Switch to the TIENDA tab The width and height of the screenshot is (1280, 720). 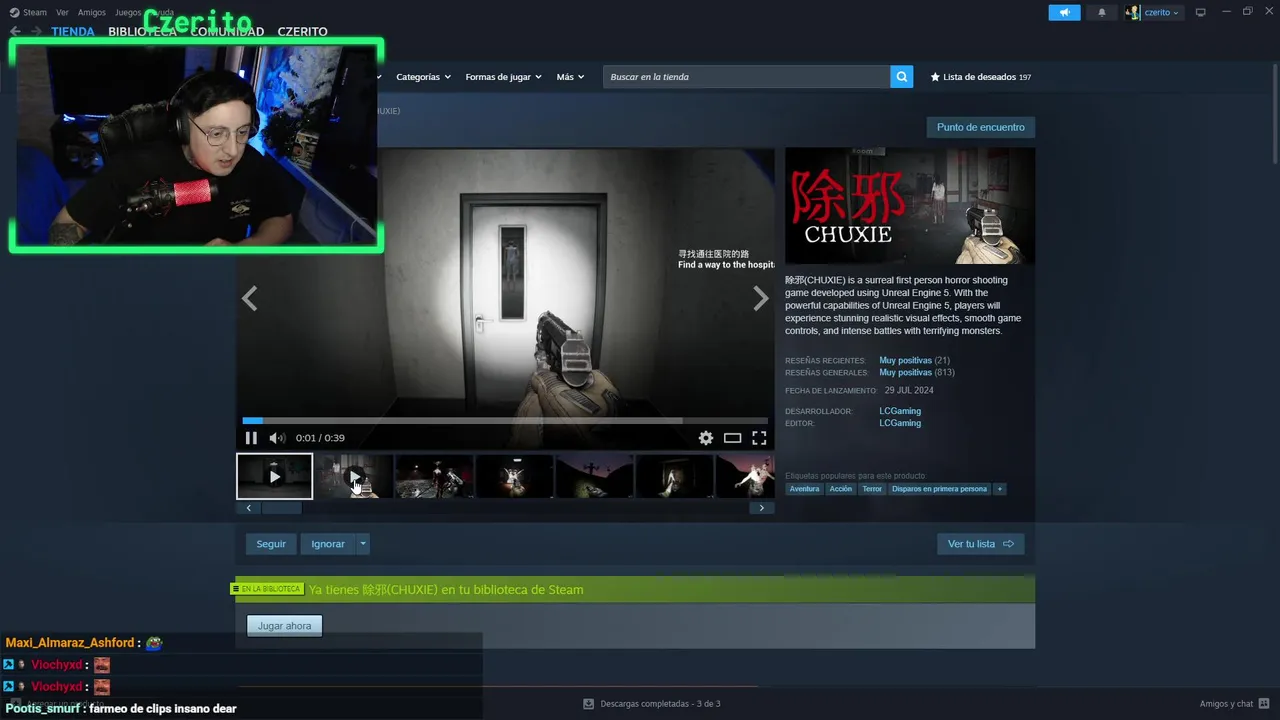tap(73, 32)
